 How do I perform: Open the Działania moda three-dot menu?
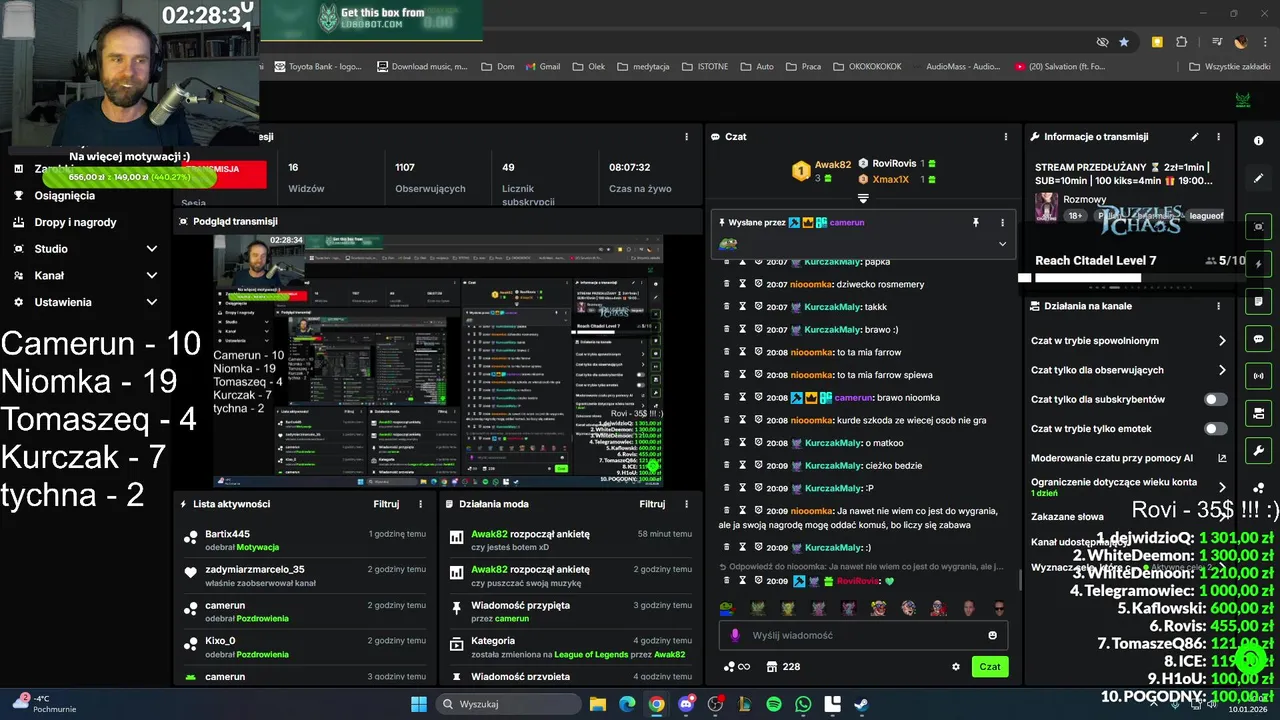click(686, 504)
